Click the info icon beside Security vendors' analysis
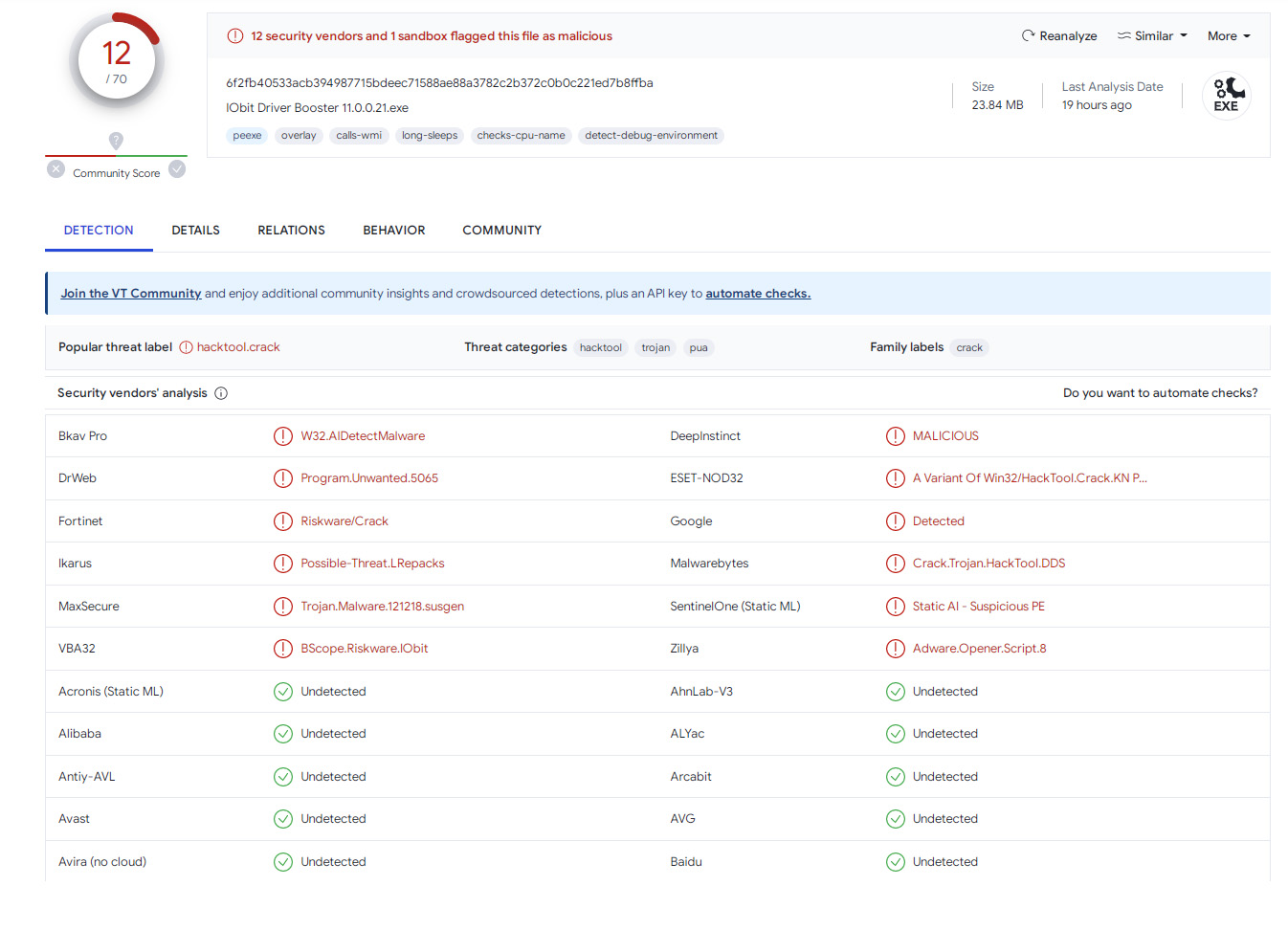The width and height of the screenshot is (1288, 930). (221, 393)
